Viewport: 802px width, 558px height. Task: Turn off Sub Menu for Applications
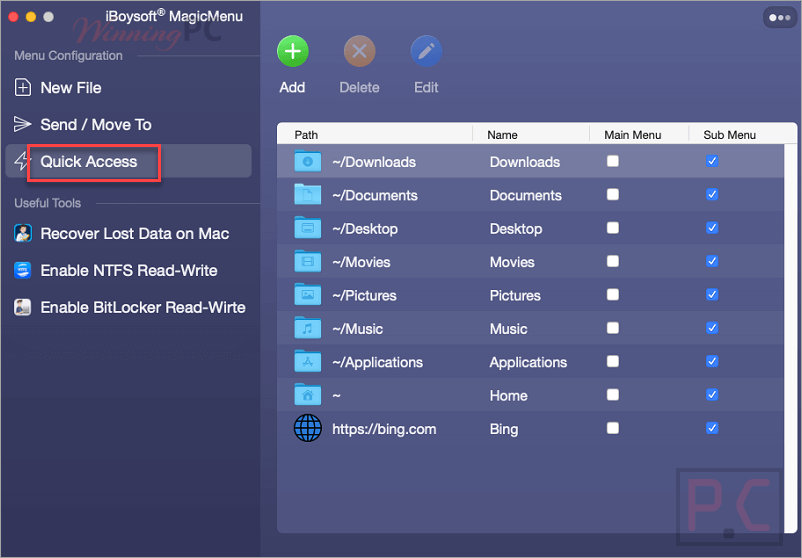(x=712, y=362)
